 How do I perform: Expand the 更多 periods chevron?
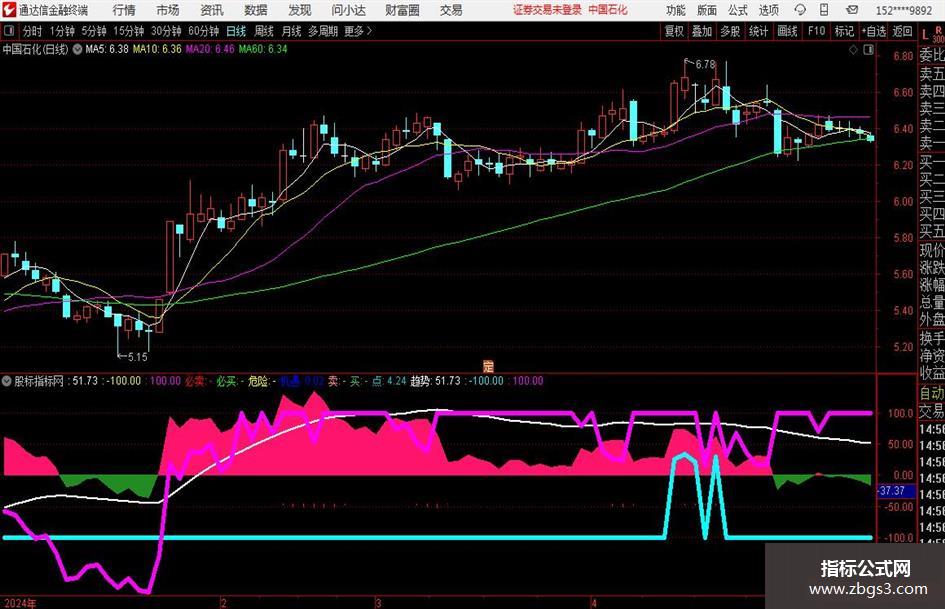pos(370,31)
